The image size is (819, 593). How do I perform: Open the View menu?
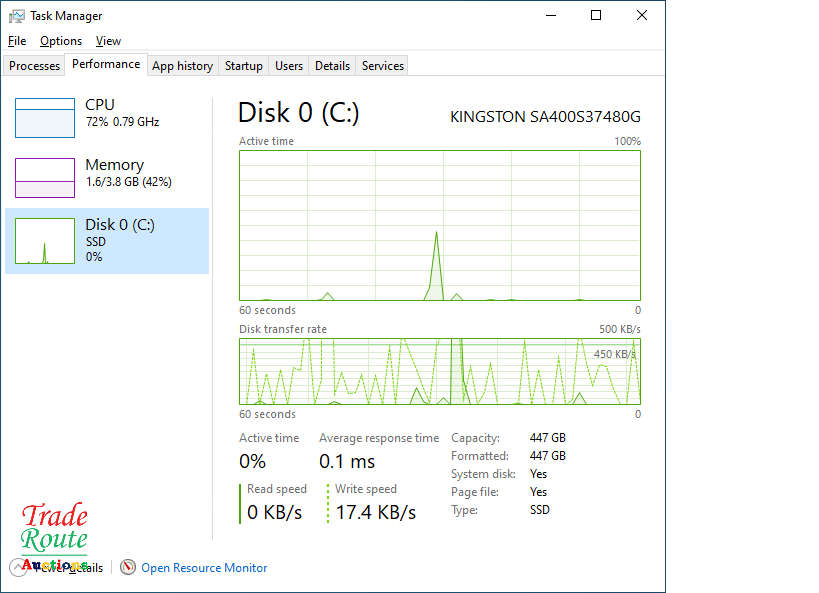tap(108, 41)
